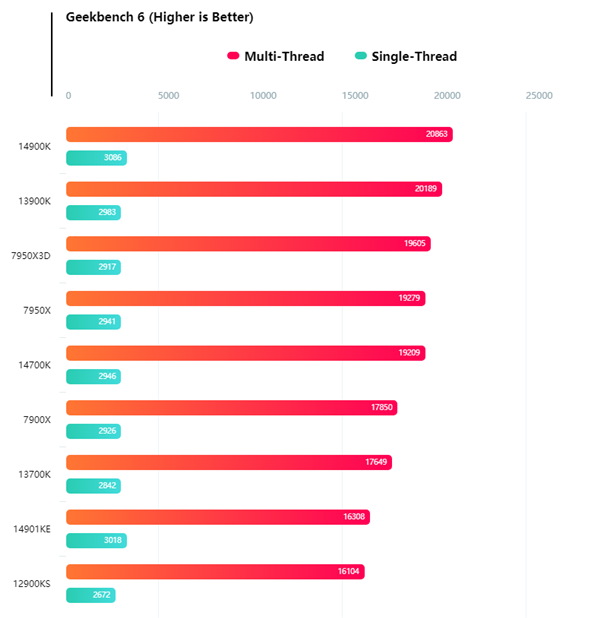Click the 14901KE multi-thread bar showing 16308

coord(217,517)
